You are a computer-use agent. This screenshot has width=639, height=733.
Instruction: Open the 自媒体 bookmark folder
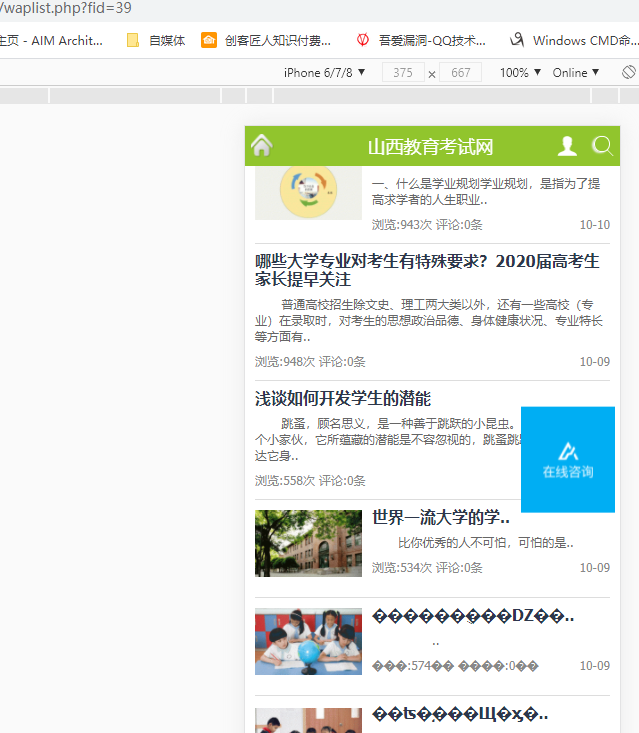(156, 41)
